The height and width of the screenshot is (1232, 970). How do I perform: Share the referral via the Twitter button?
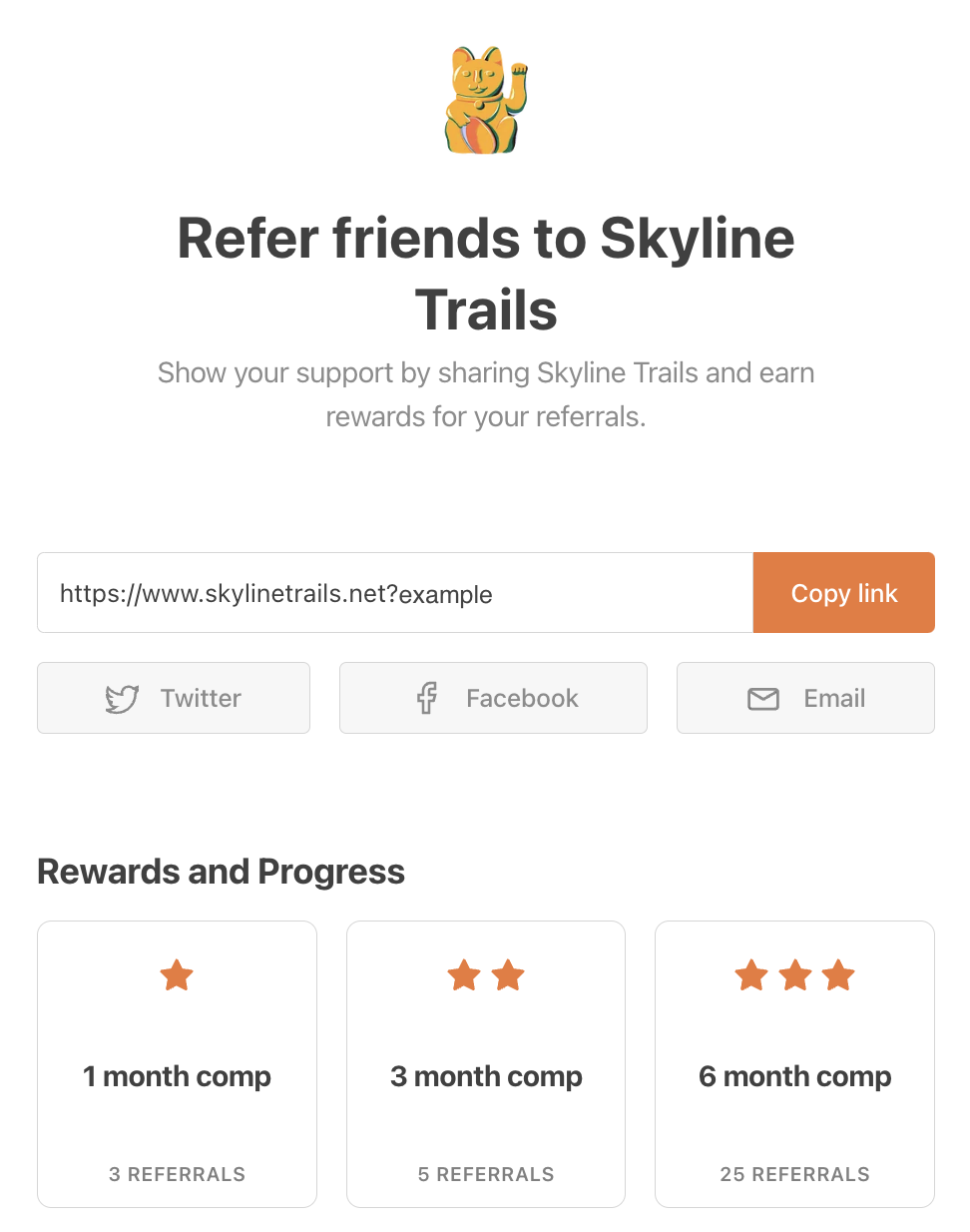pos(173,698)
